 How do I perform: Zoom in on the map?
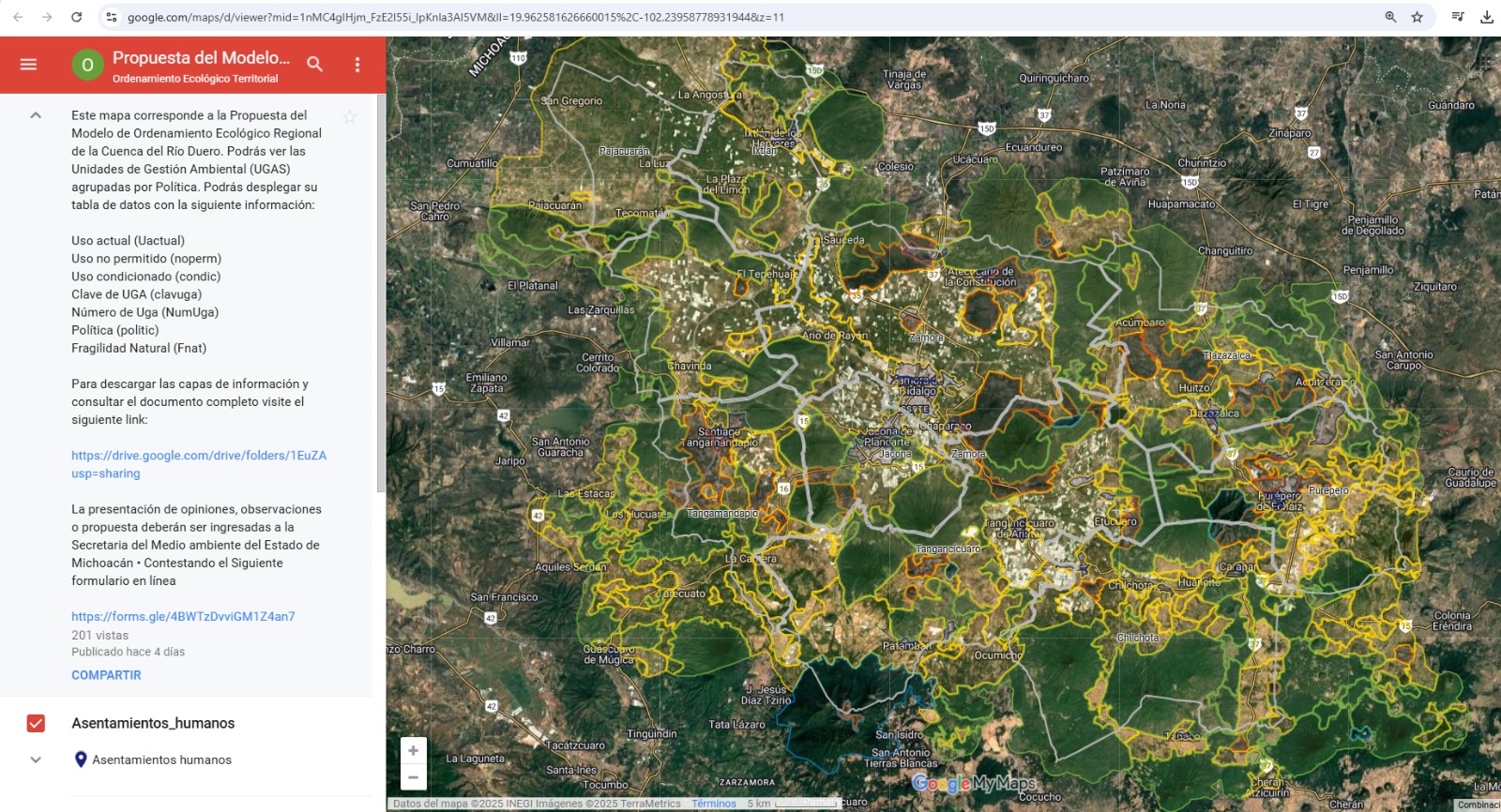[x=413, y=750]
